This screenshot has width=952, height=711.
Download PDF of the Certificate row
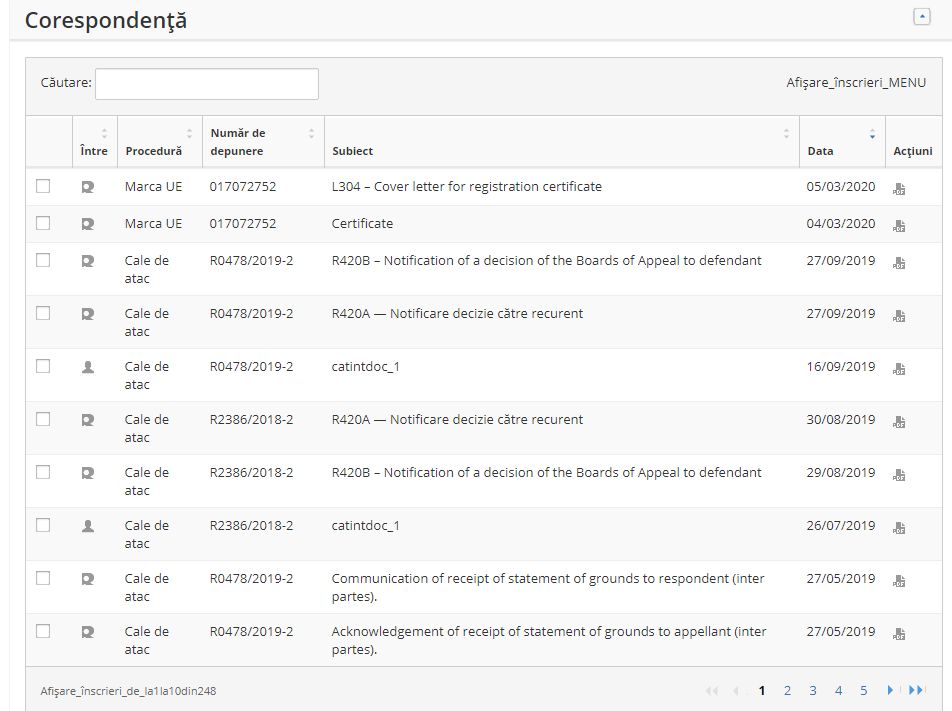(899, 225)
